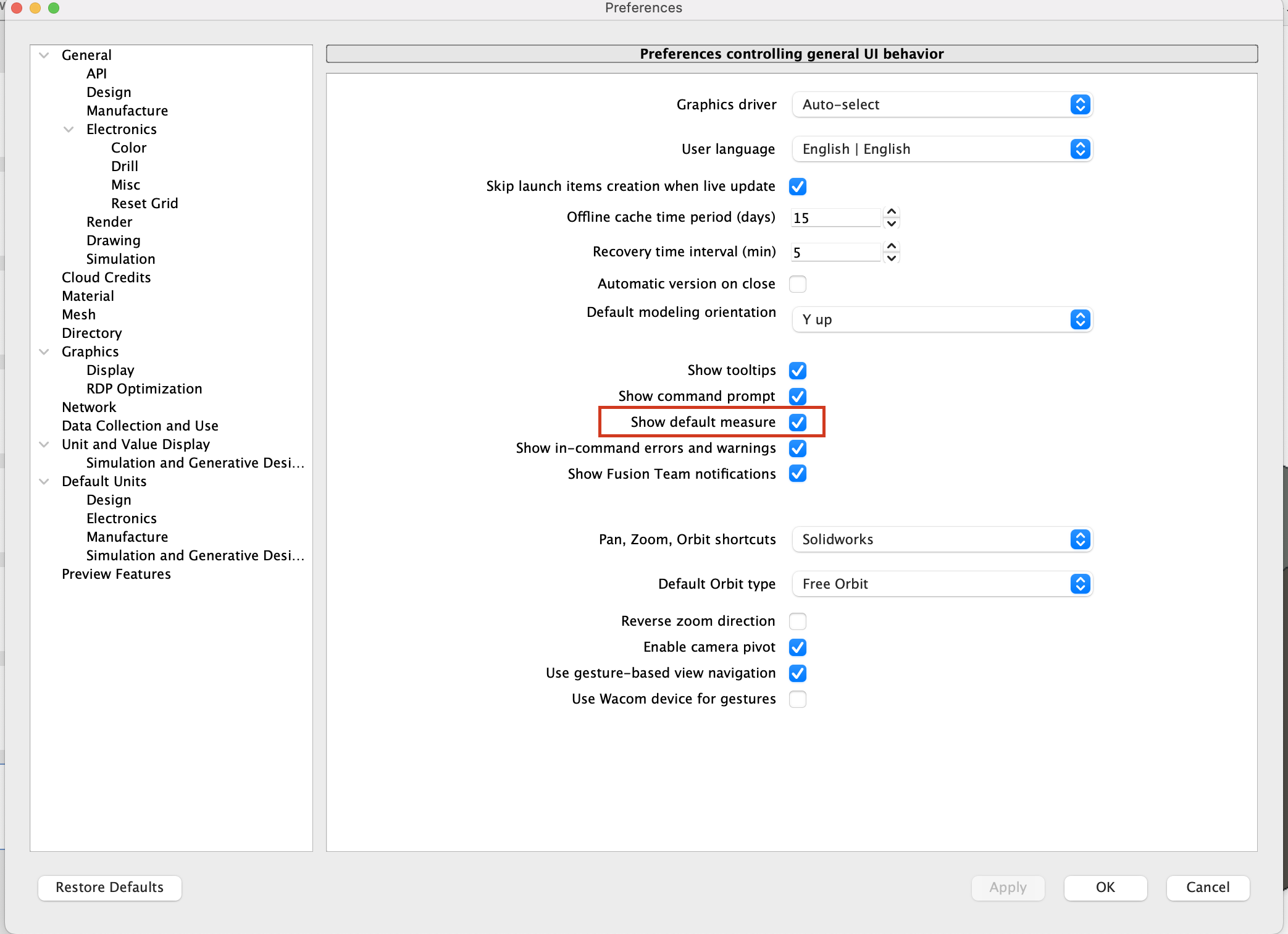This screenshot has height=934, width=1288.
Task: Open RDP Optimization under Graphics
Action: tap(144, 389)
